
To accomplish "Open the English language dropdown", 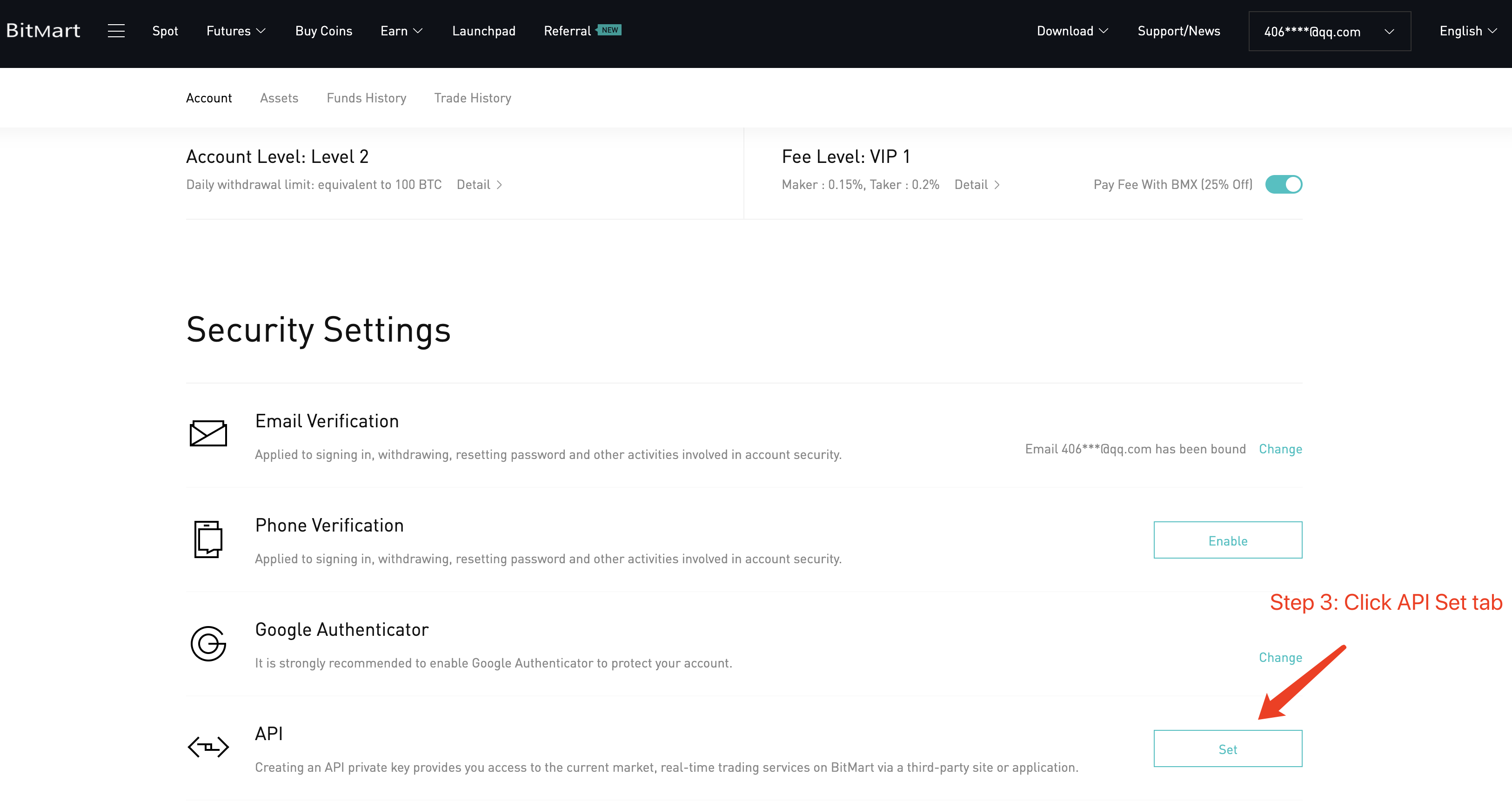I will [1468, 31].
